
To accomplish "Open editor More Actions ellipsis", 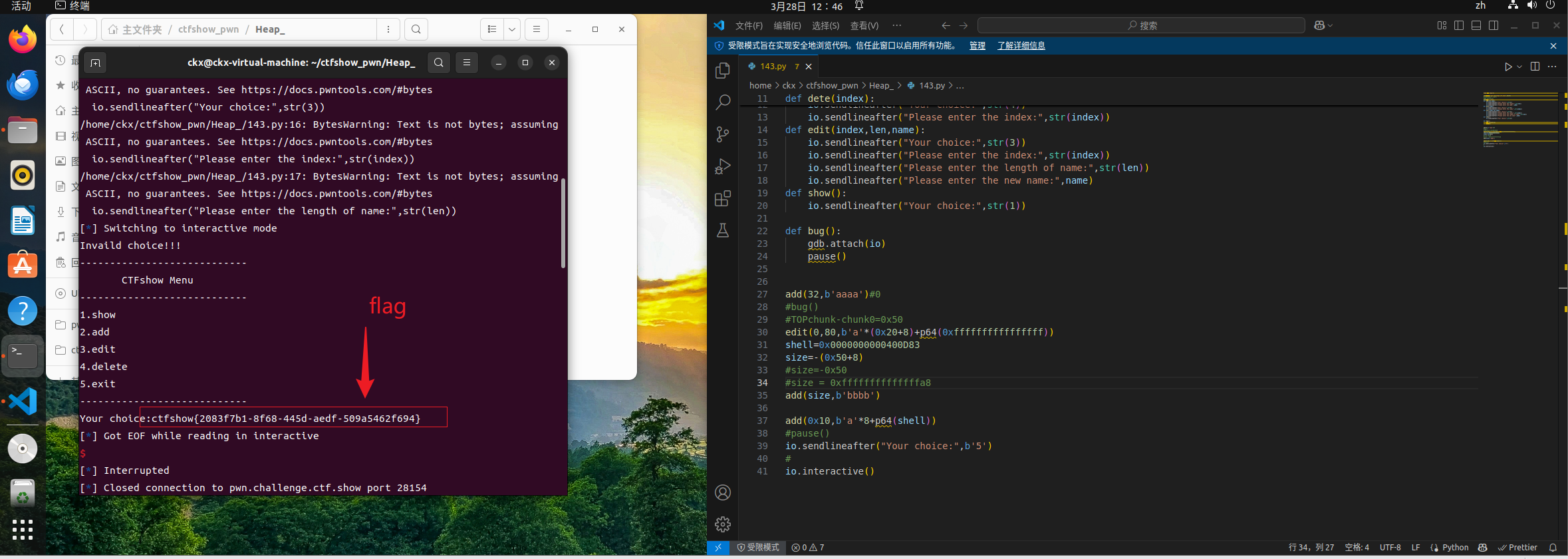I will point(1552,67).
